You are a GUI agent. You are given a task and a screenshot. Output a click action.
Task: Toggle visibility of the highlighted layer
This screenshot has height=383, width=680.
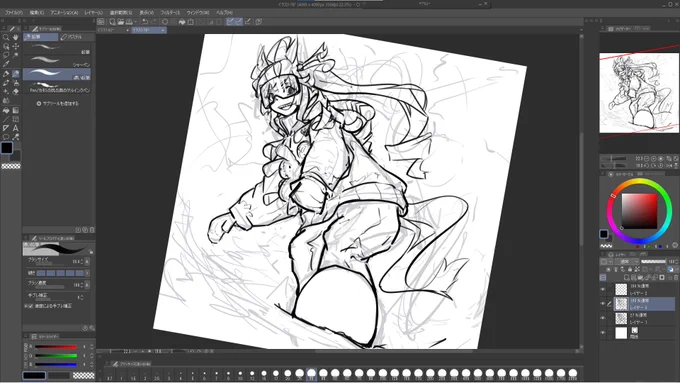(x=603, y=304)
